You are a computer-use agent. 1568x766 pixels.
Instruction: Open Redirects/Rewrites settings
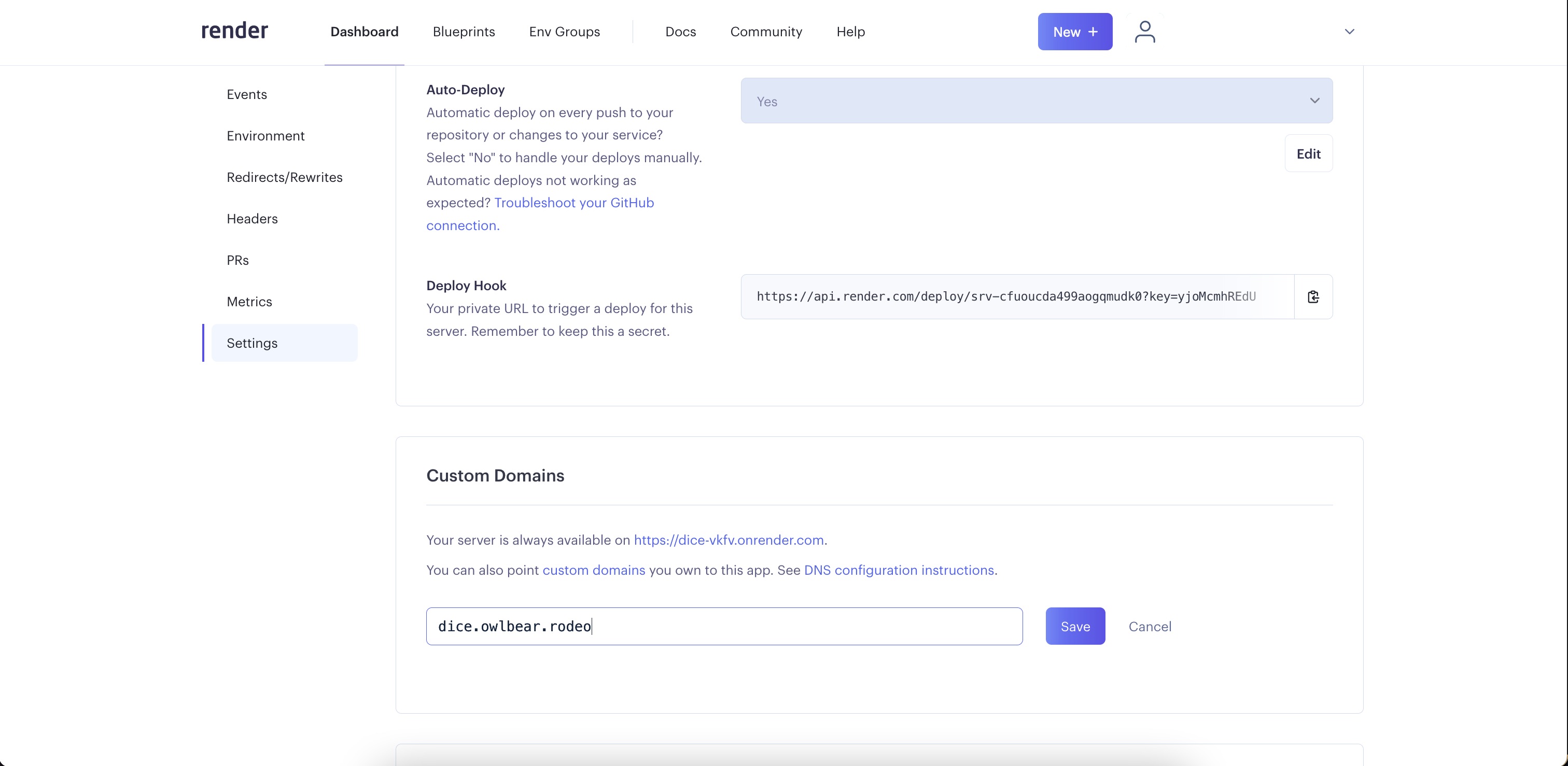coord(284,177)
